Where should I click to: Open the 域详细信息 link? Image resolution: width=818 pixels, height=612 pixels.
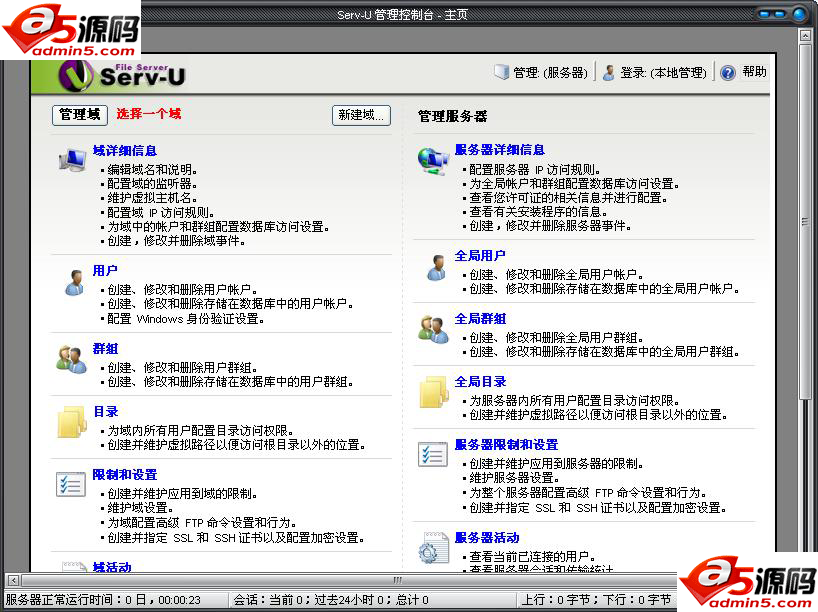125,151
